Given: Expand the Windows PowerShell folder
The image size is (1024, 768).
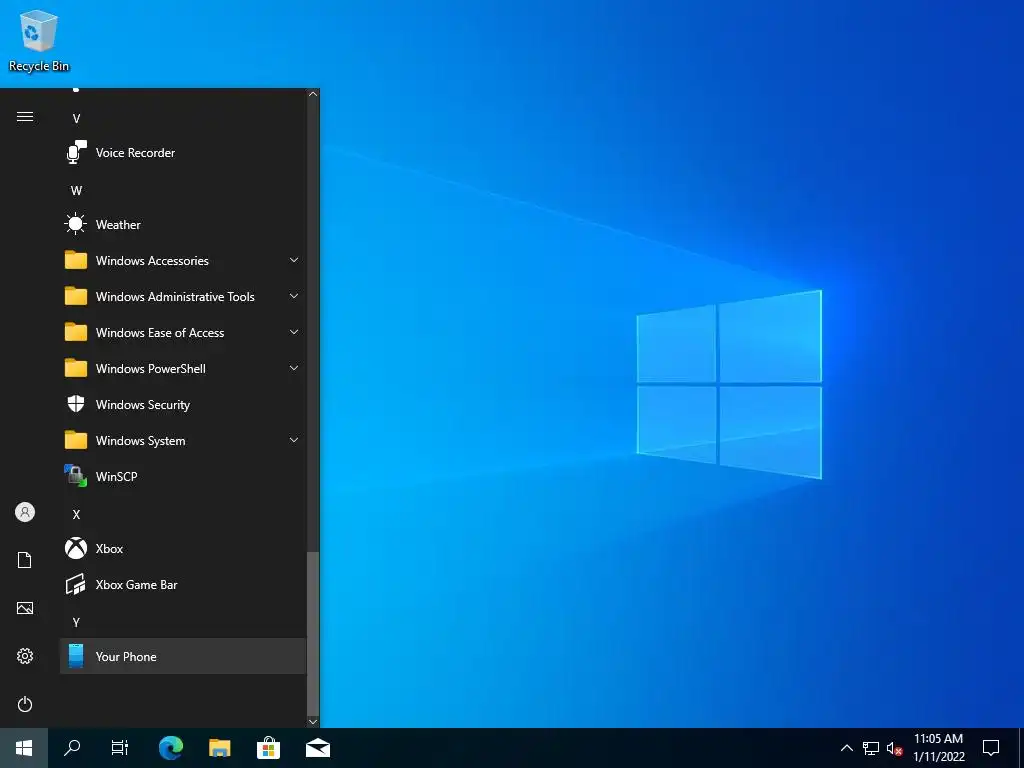Looking at the screenshot, I should pyautogui.click(x=183, y=368).
